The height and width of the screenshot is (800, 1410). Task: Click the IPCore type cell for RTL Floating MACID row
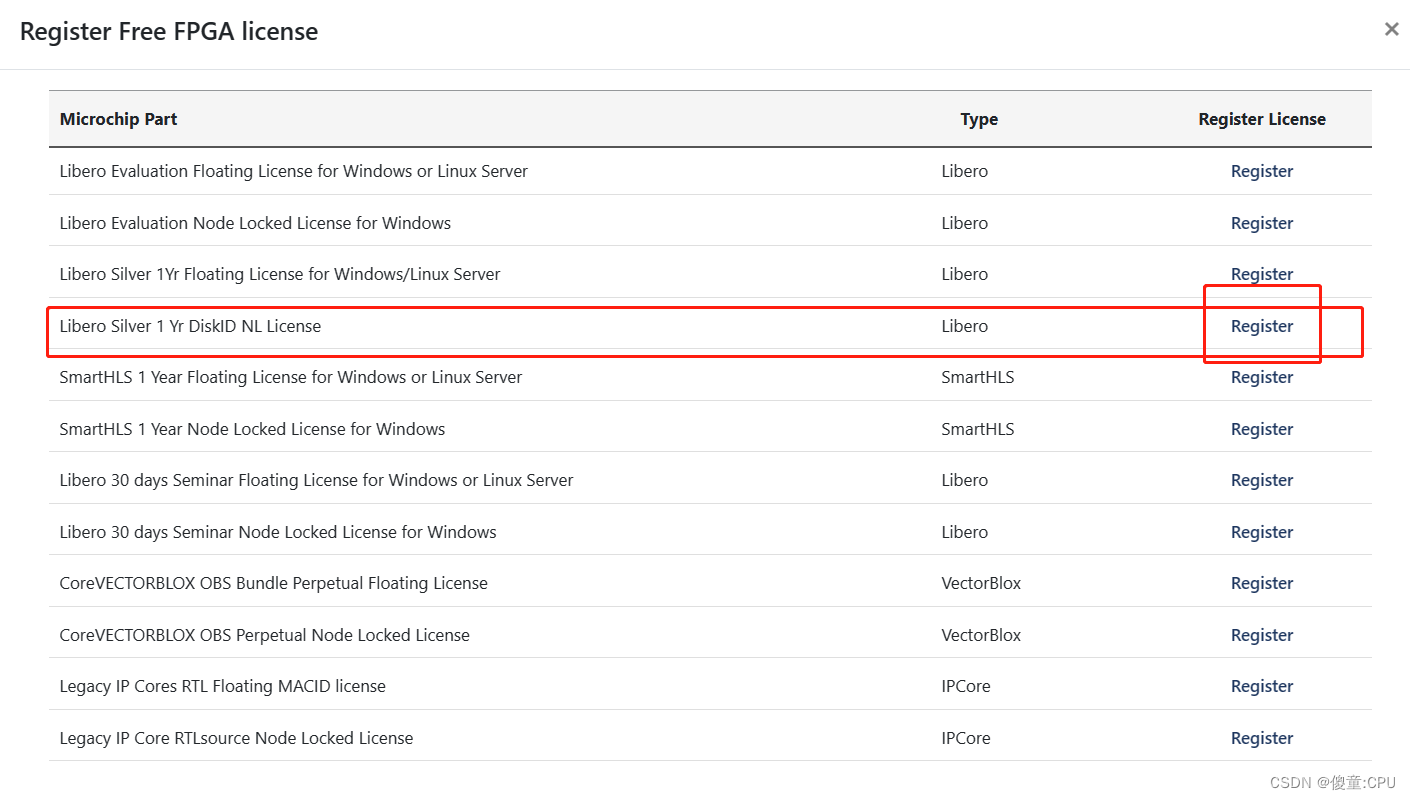click(x=966, y=686)
